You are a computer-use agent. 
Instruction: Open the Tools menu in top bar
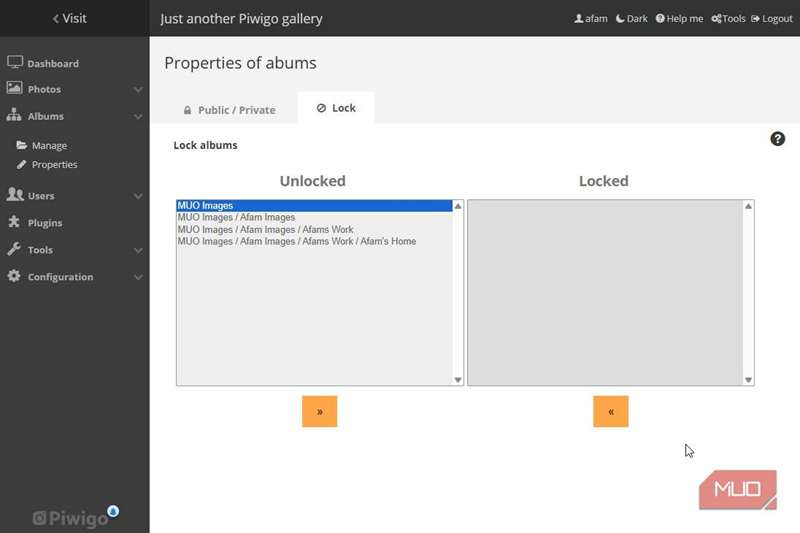(728, 19)
